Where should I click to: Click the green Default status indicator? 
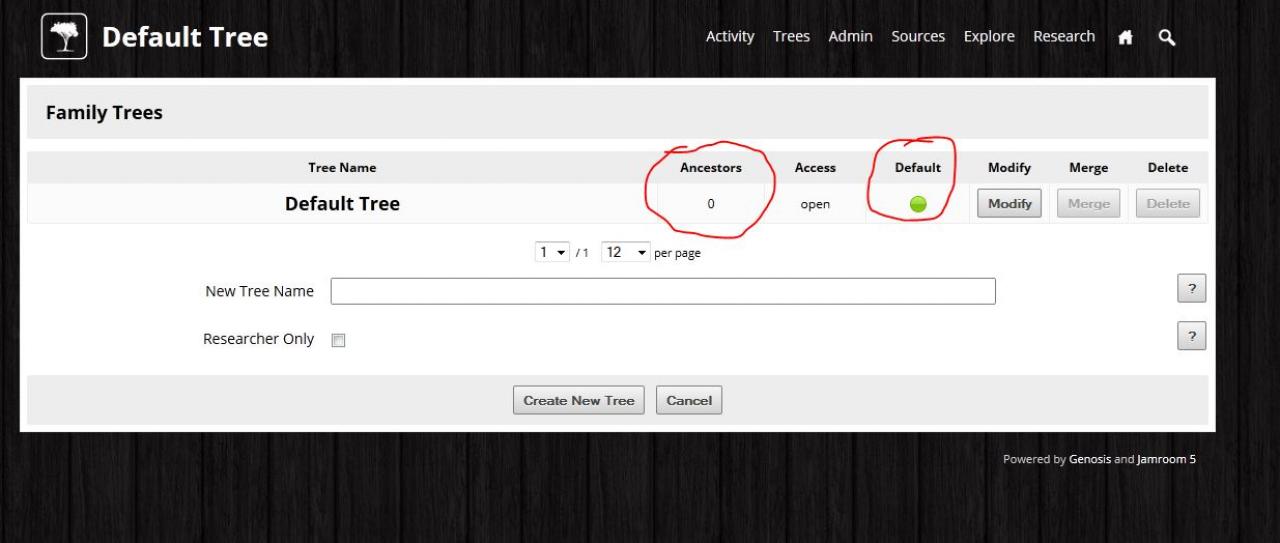[917, 204]
